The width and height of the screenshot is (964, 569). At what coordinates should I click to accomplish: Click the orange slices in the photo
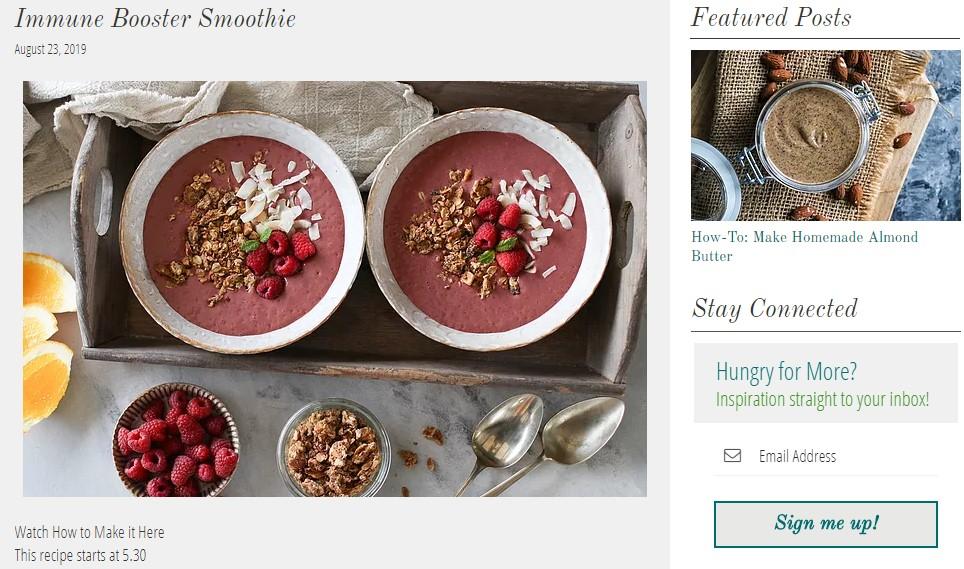pos(48,341)
